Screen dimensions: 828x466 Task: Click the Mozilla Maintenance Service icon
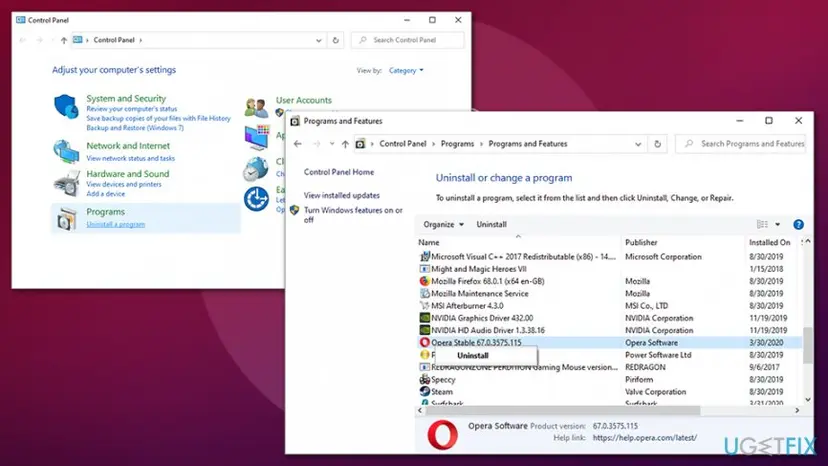pyautogui.click(x=425, y=293)
